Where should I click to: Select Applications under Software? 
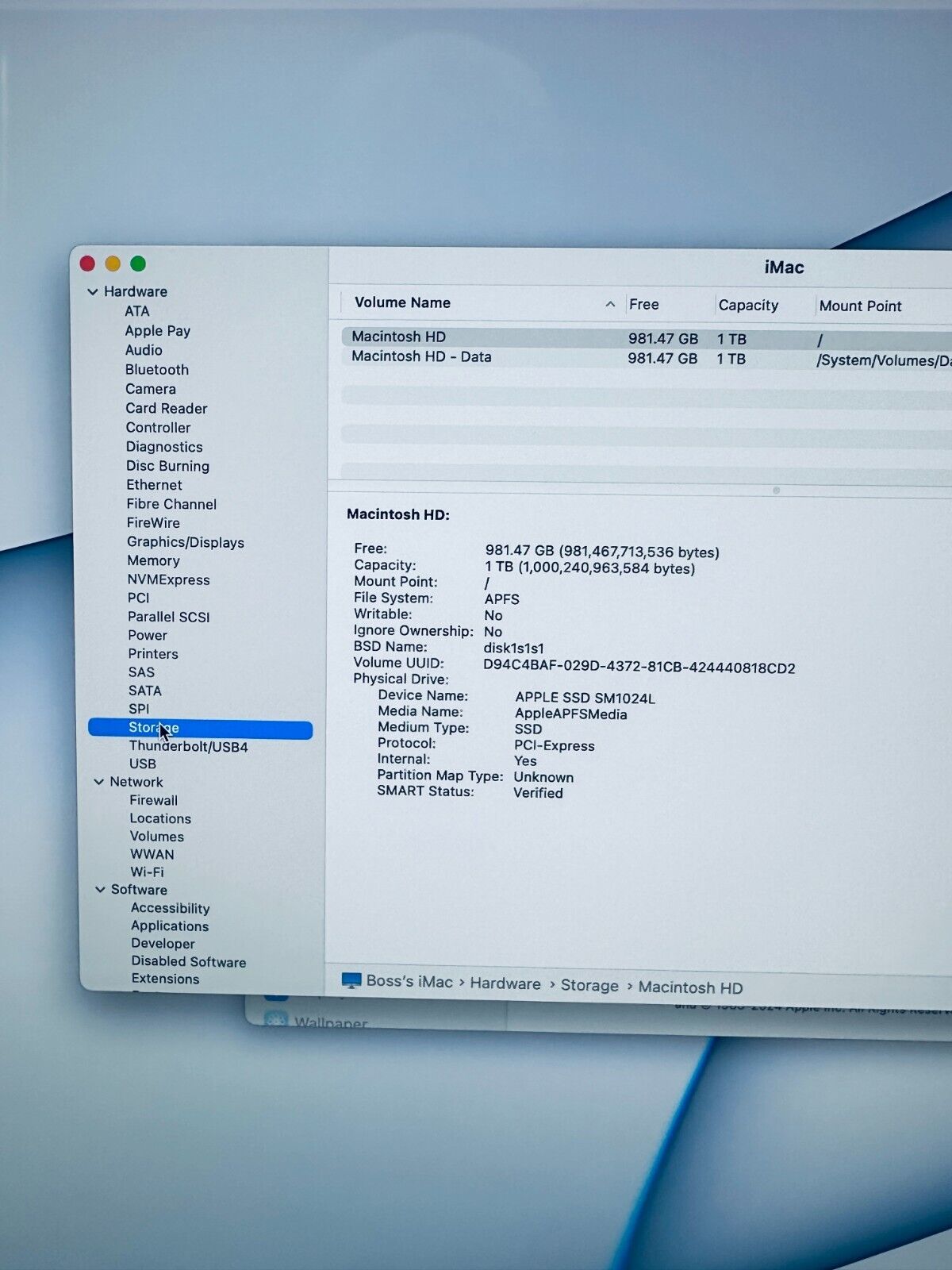point(170,926)
